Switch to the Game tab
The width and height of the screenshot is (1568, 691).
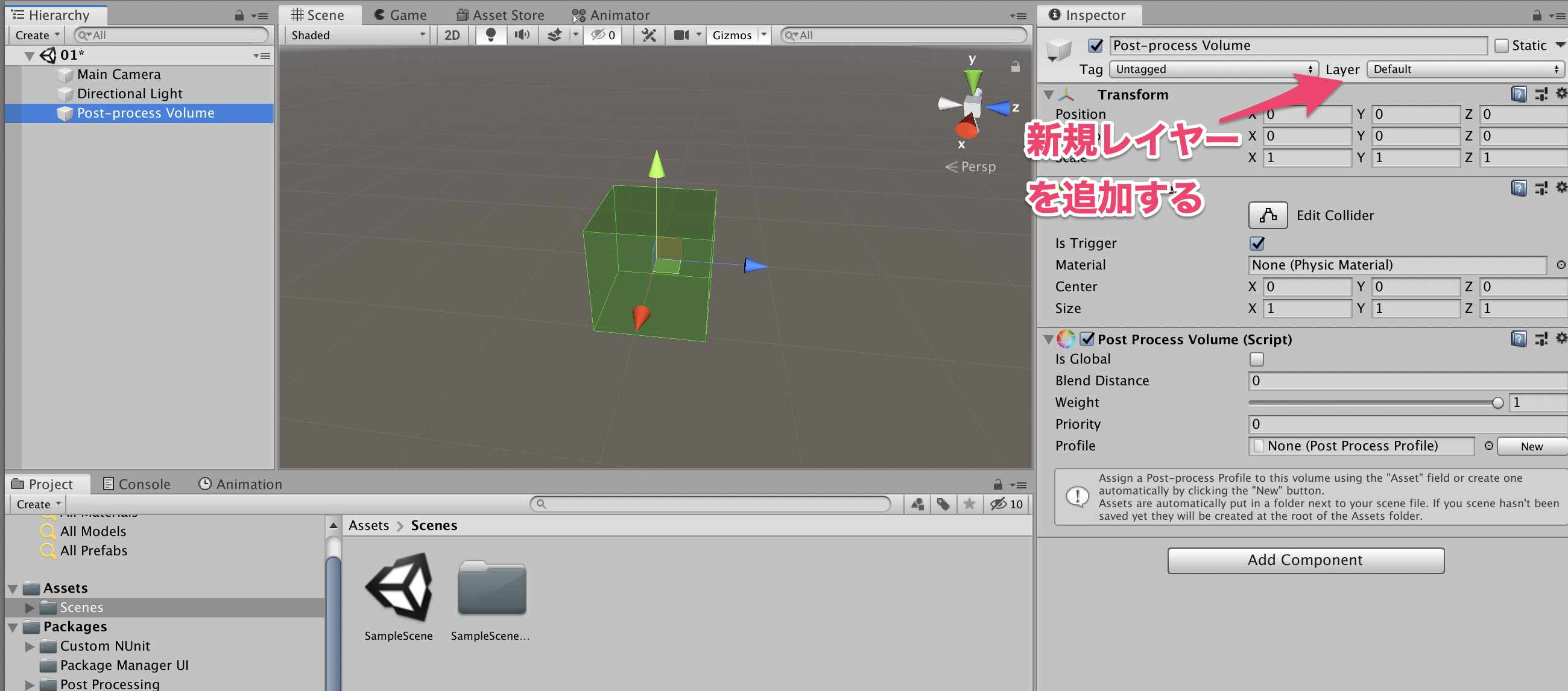(399, 14)
